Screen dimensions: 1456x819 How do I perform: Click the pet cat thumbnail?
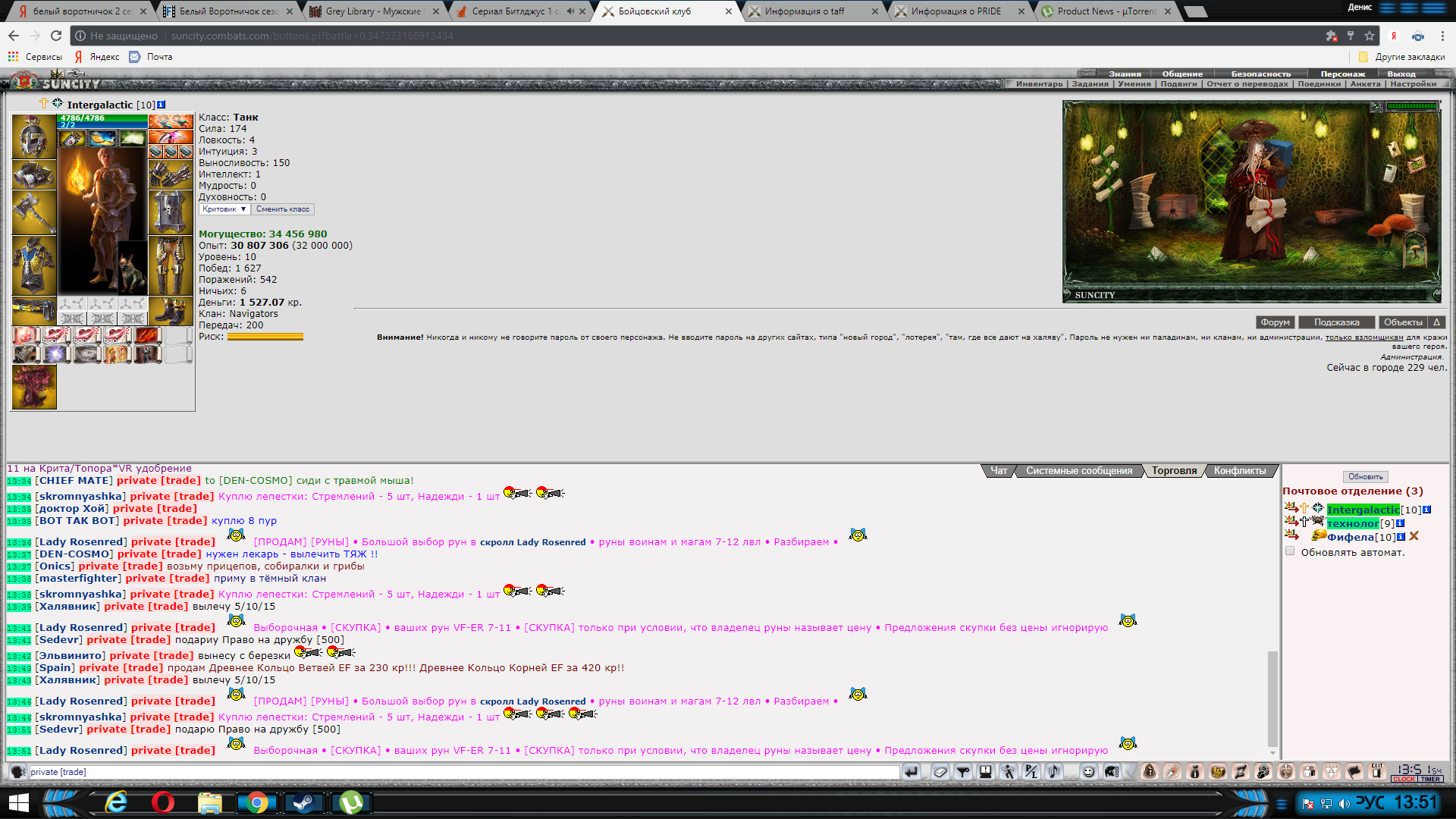click(x=132, y=268)
